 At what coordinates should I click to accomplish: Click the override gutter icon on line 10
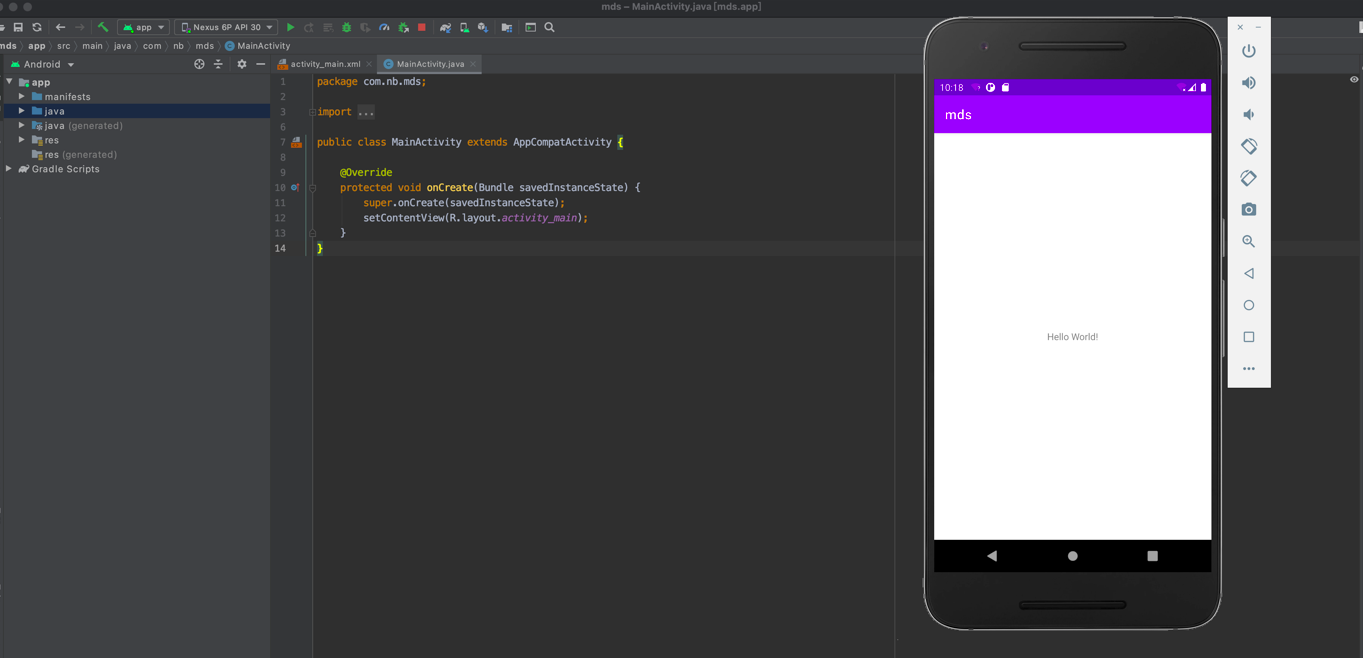pyautogui.click(x=295, y=187)
